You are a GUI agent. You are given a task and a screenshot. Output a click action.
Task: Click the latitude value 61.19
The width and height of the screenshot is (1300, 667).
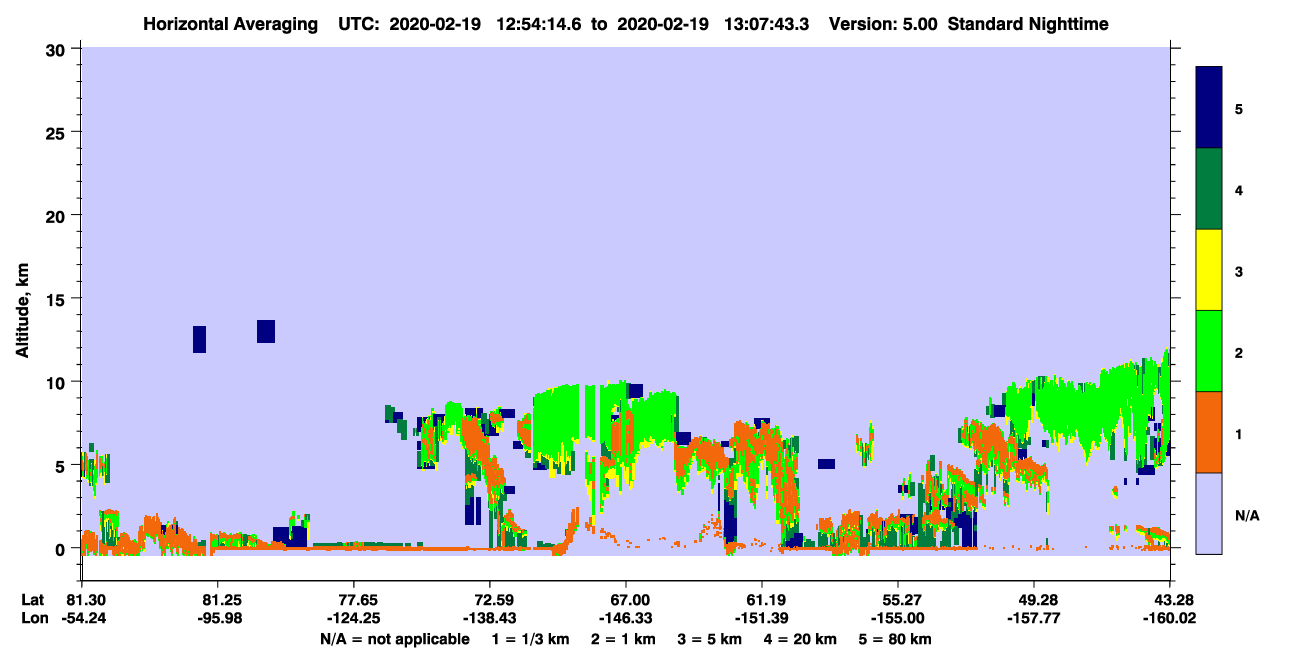762,599
